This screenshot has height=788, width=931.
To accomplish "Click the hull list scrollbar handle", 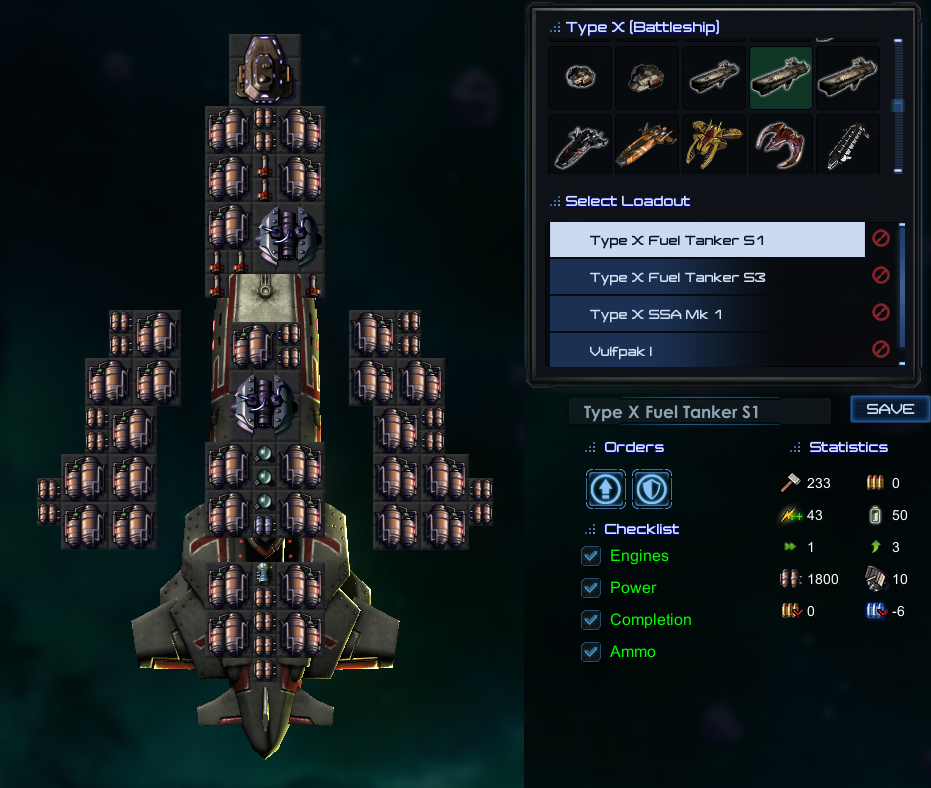I will click(898, 105).
